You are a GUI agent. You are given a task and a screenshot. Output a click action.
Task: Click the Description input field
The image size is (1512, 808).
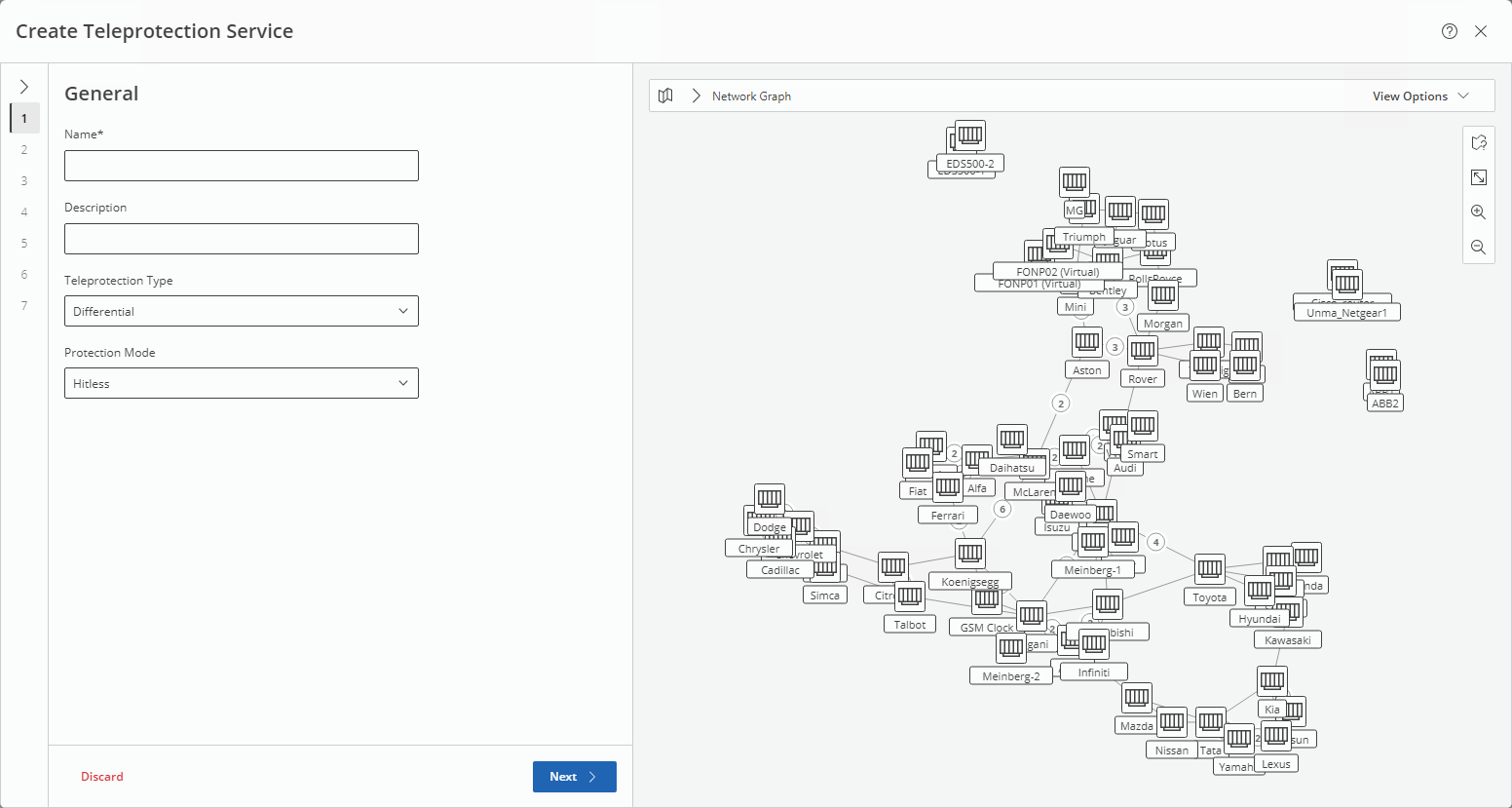[x=242, y=239]
